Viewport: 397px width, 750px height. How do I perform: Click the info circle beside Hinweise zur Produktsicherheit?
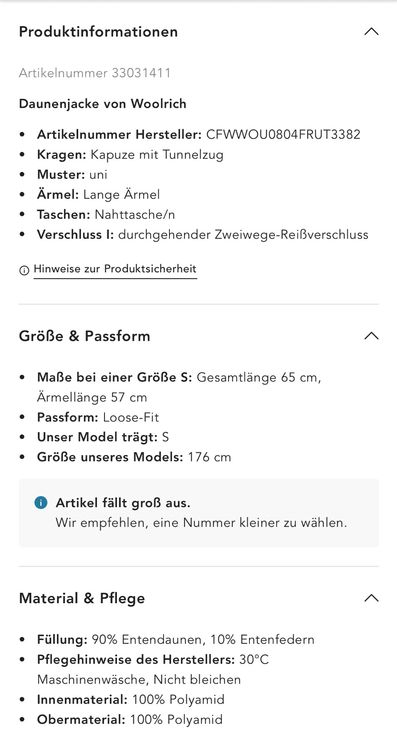coord(24,270)
